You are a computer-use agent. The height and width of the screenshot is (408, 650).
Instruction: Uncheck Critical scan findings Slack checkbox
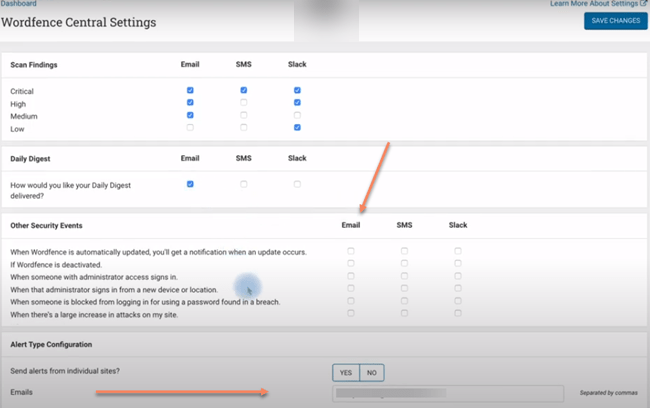[x=297, y=90]
